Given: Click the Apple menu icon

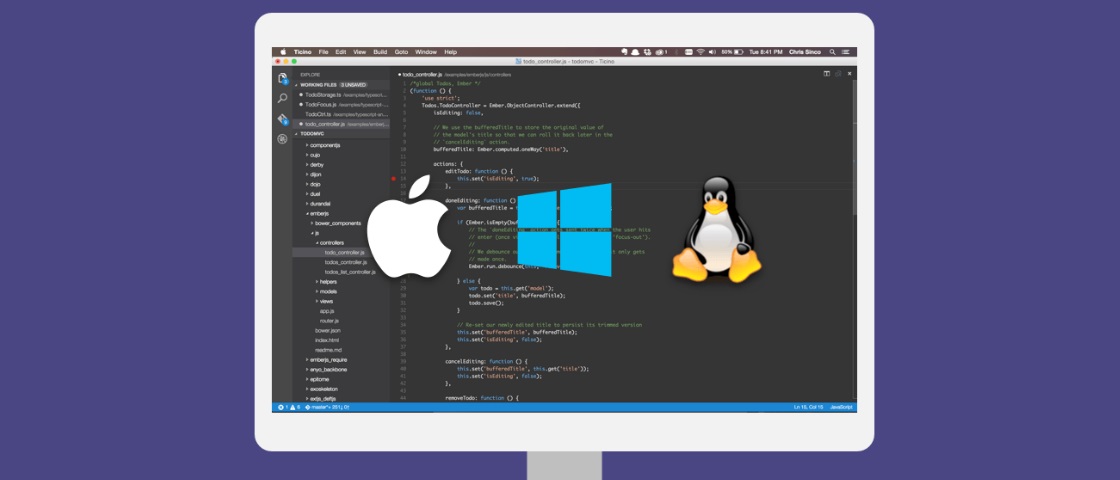Looking at the screenshot, I should click(x=283, y=52).
